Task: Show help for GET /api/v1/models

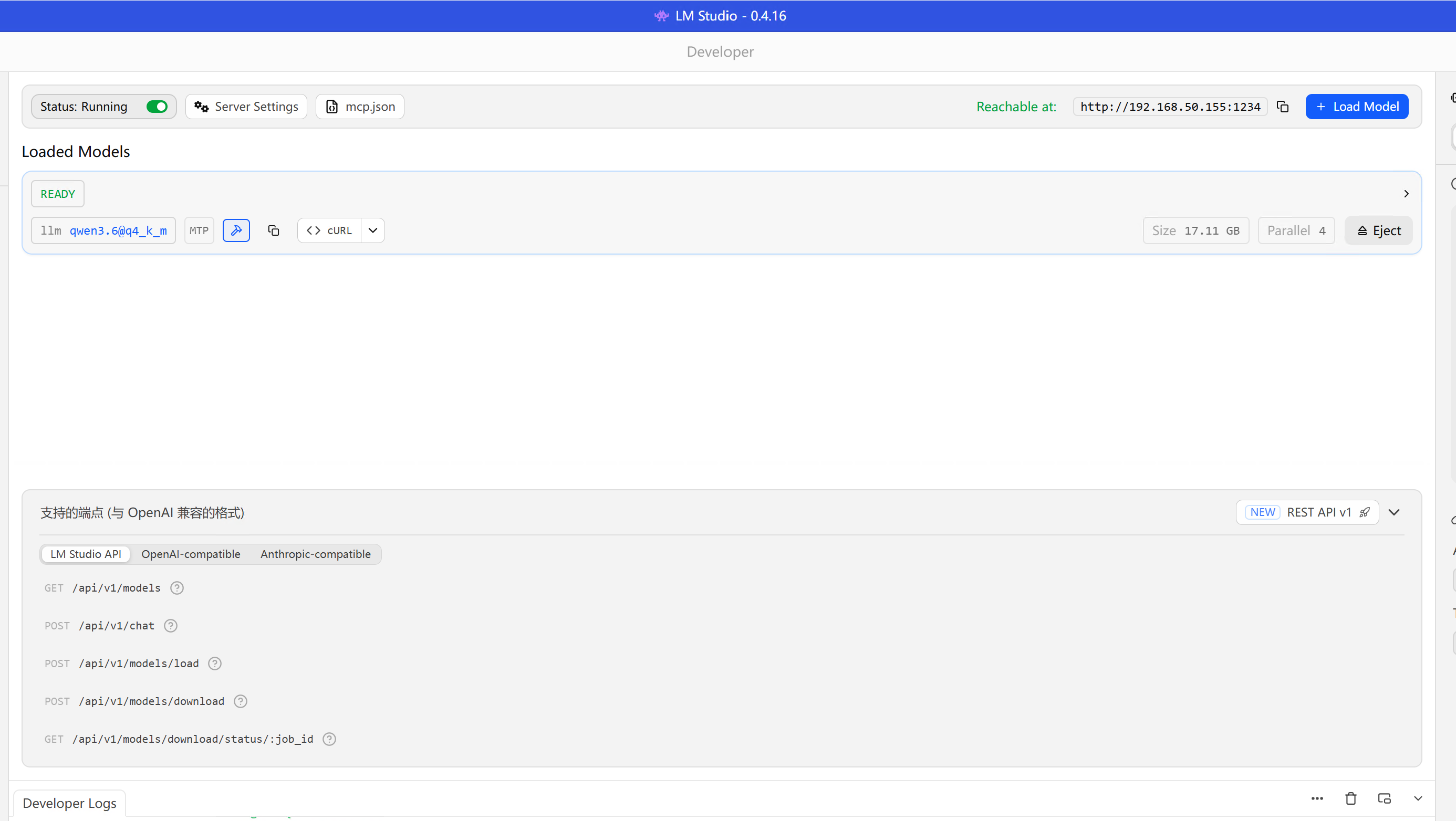Action: (x=177, y=588)
